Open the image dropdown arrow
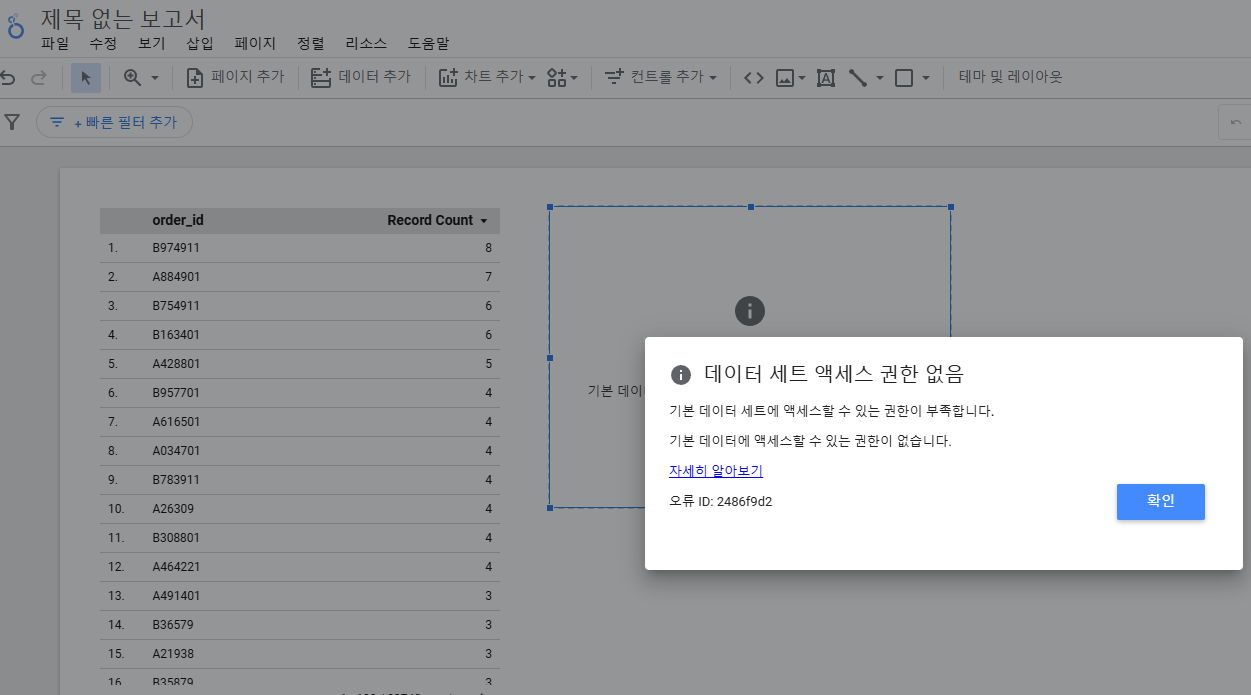The width and height of the screenshot is (1251, 695). click(802, 77)
